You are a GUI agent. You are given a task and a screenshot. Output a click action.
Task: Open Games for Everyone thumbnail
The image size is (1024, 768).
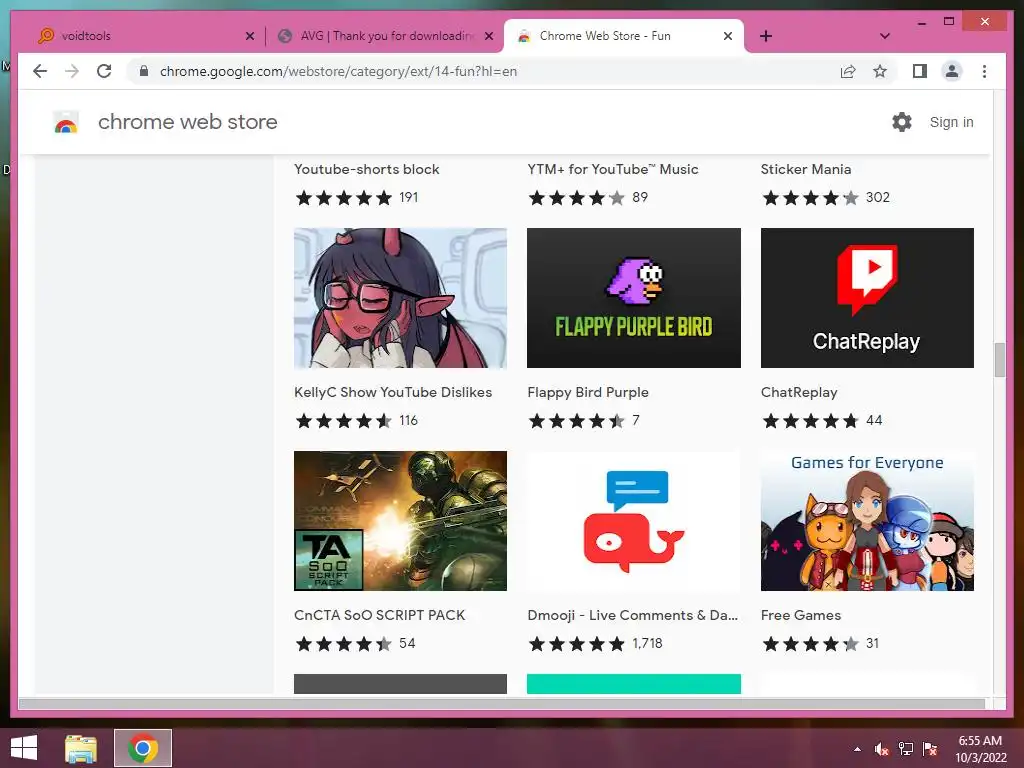tap(867, 521)
